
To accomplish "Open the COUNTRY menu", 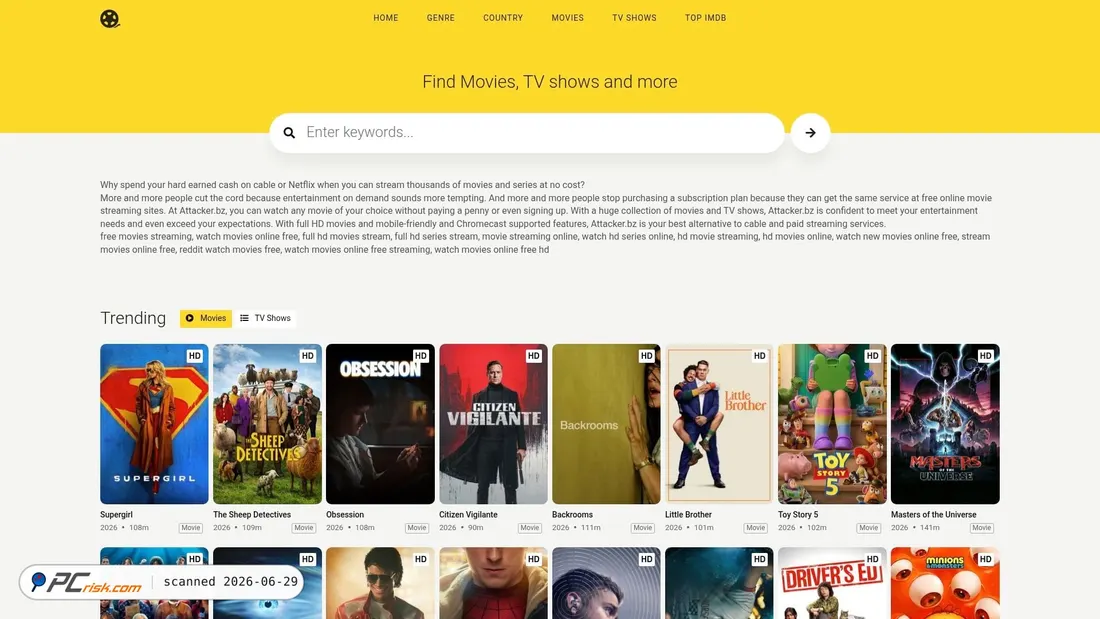I will tap(503, 18).
